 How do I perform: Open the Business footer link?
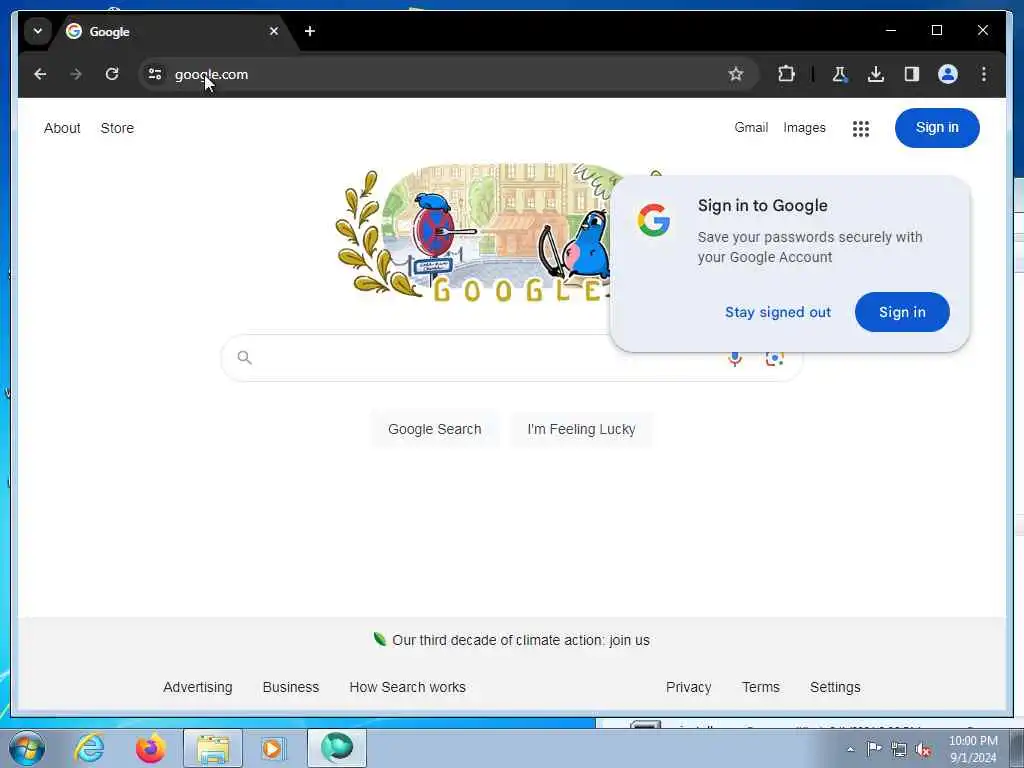[291, 687]
